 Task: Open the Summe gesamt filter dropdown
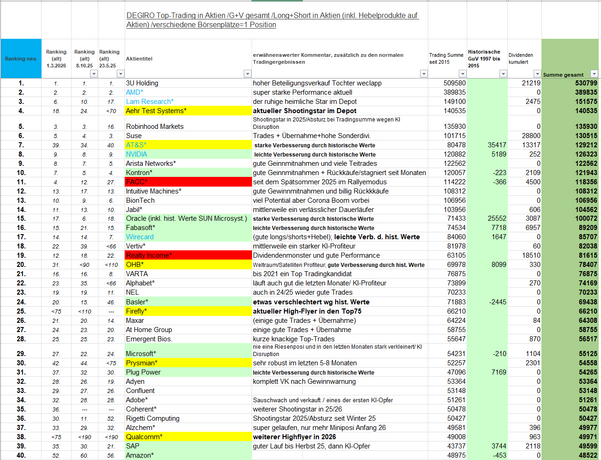click(594, 74)
